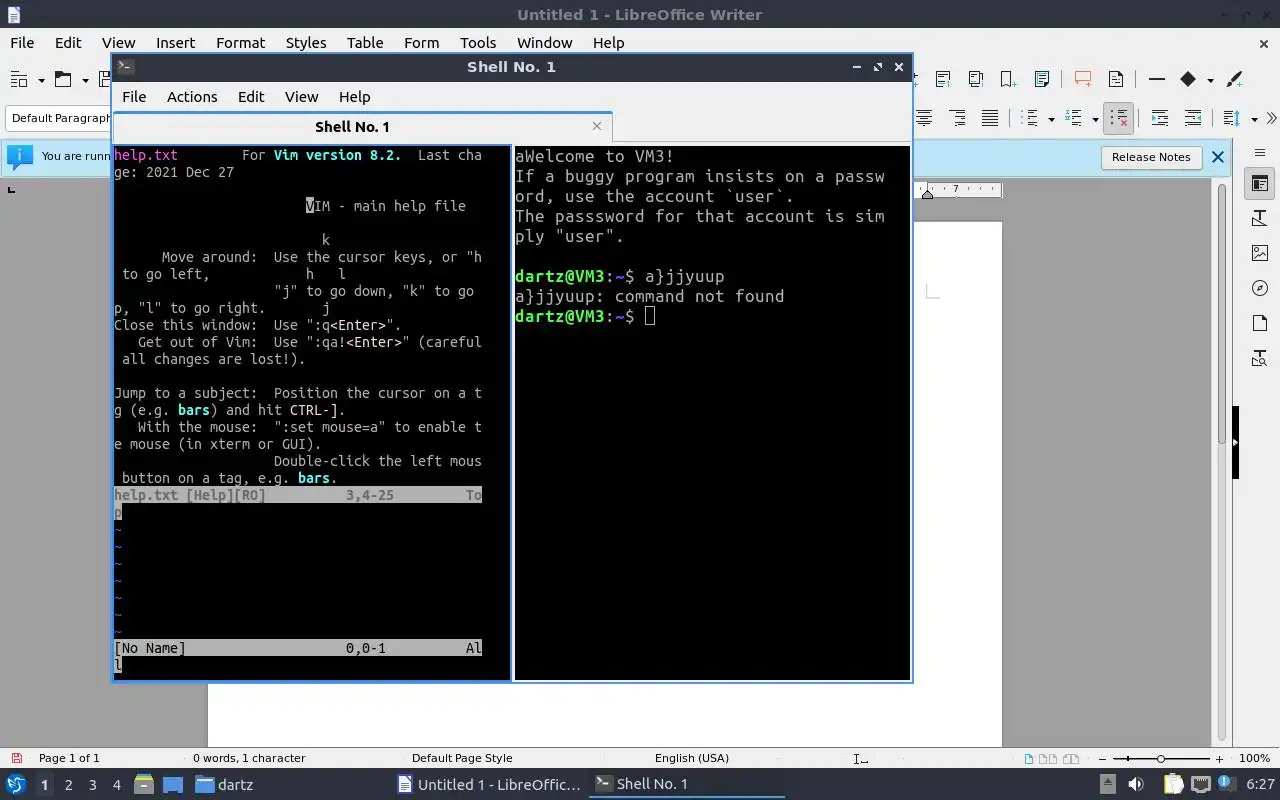The image size is (1280, 800).
Task: Click Track Changes document icon in Writer toolbar
Action: 1116,79
